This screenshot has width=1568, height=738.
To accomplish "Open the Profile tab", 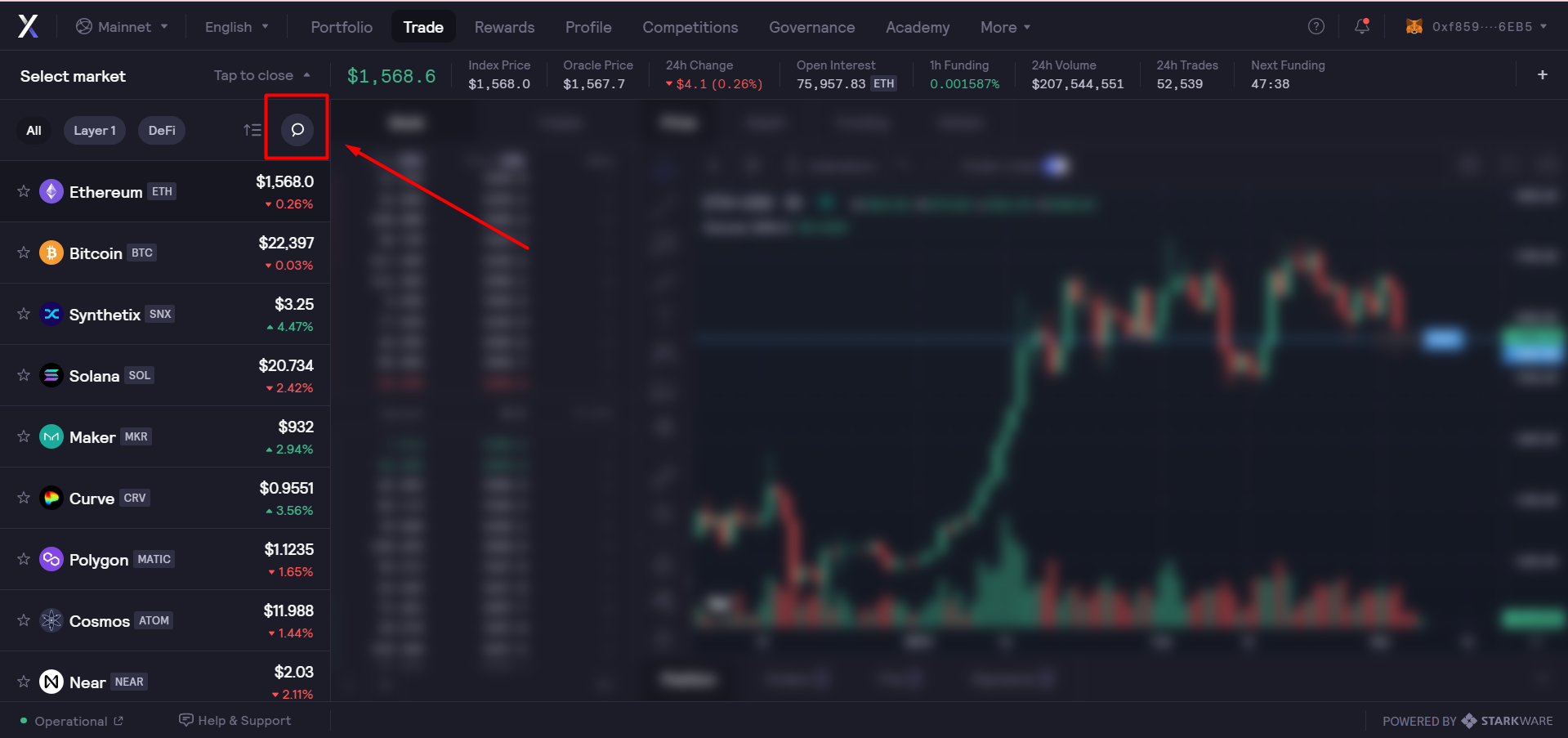I will point(588,27).
